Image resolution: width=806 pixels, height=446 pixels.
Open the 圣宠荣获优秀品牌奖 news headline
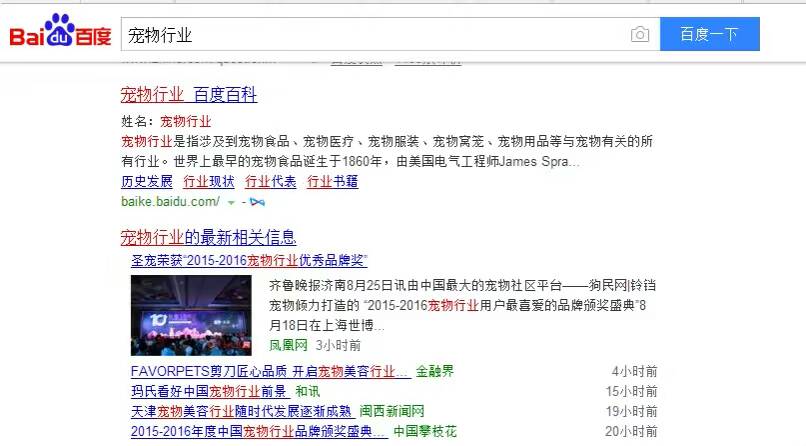click(249, 260)
